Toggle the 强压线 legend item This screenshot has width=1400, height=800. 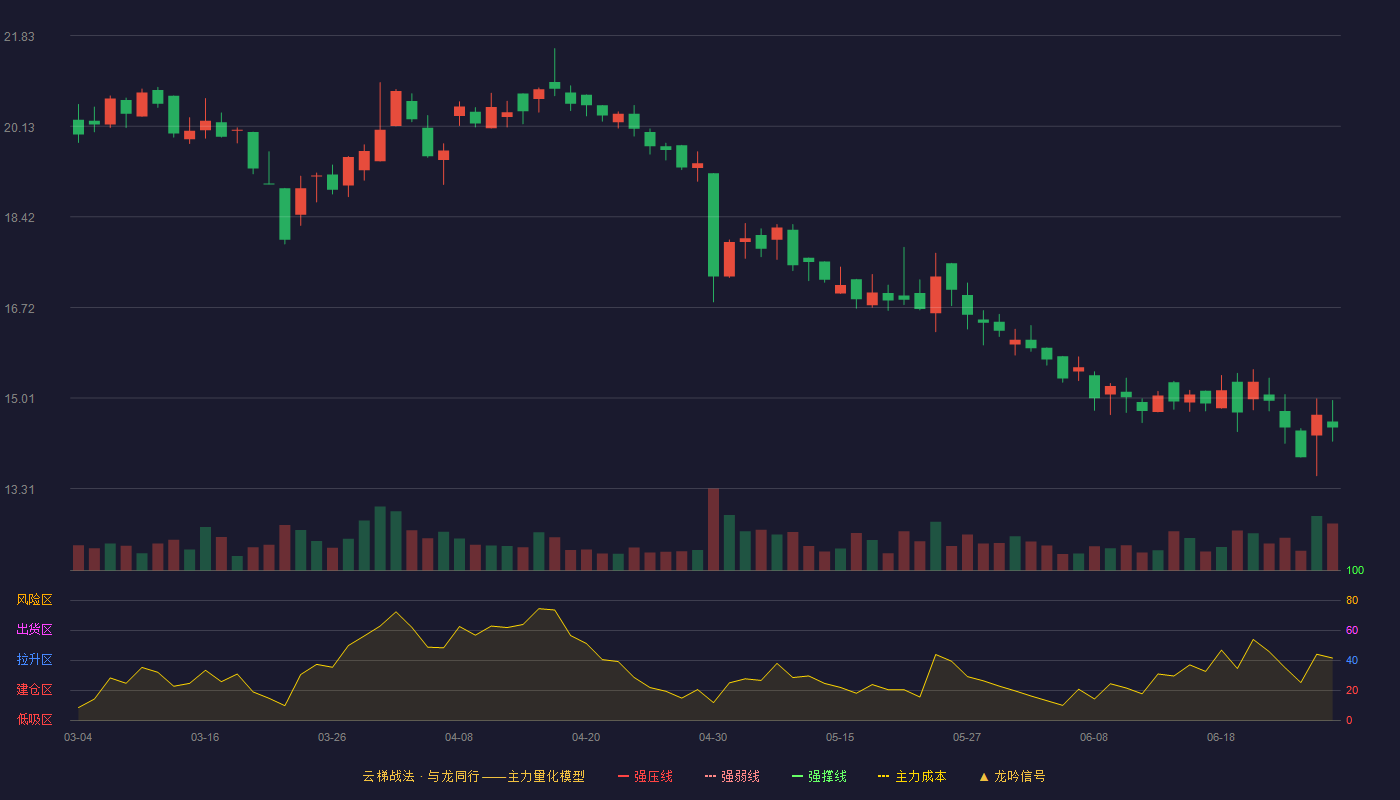pos(645,776)
